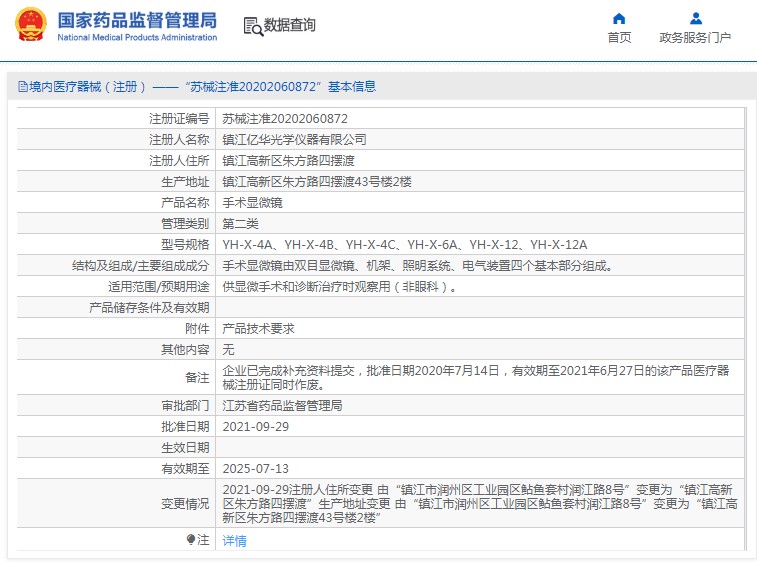This screenshot has width=757, height=562.
Task: Click change record text 2021-09-29注册人住所变更
Action: 480,504
